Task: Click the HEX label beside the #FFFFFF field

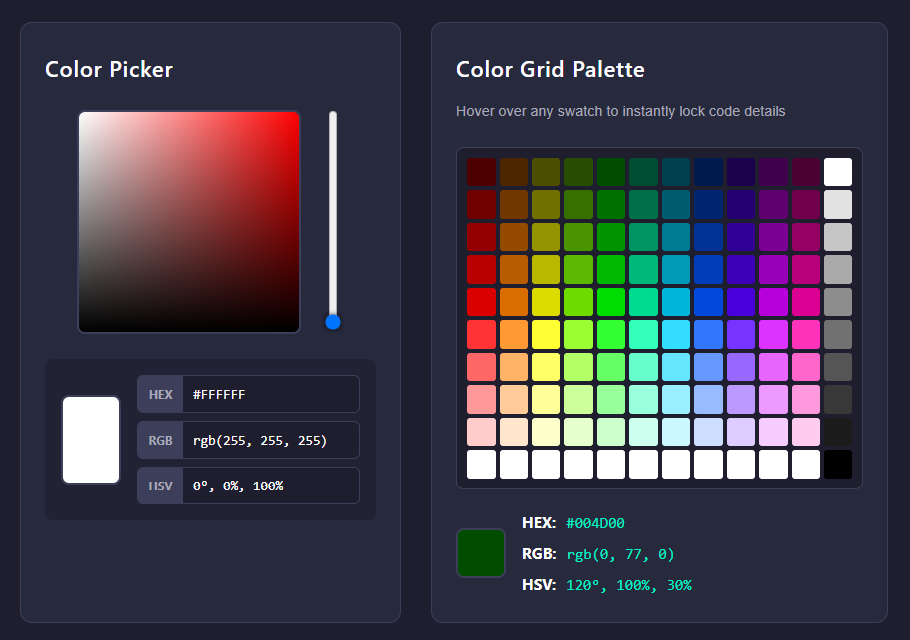Action: (160, 395)
